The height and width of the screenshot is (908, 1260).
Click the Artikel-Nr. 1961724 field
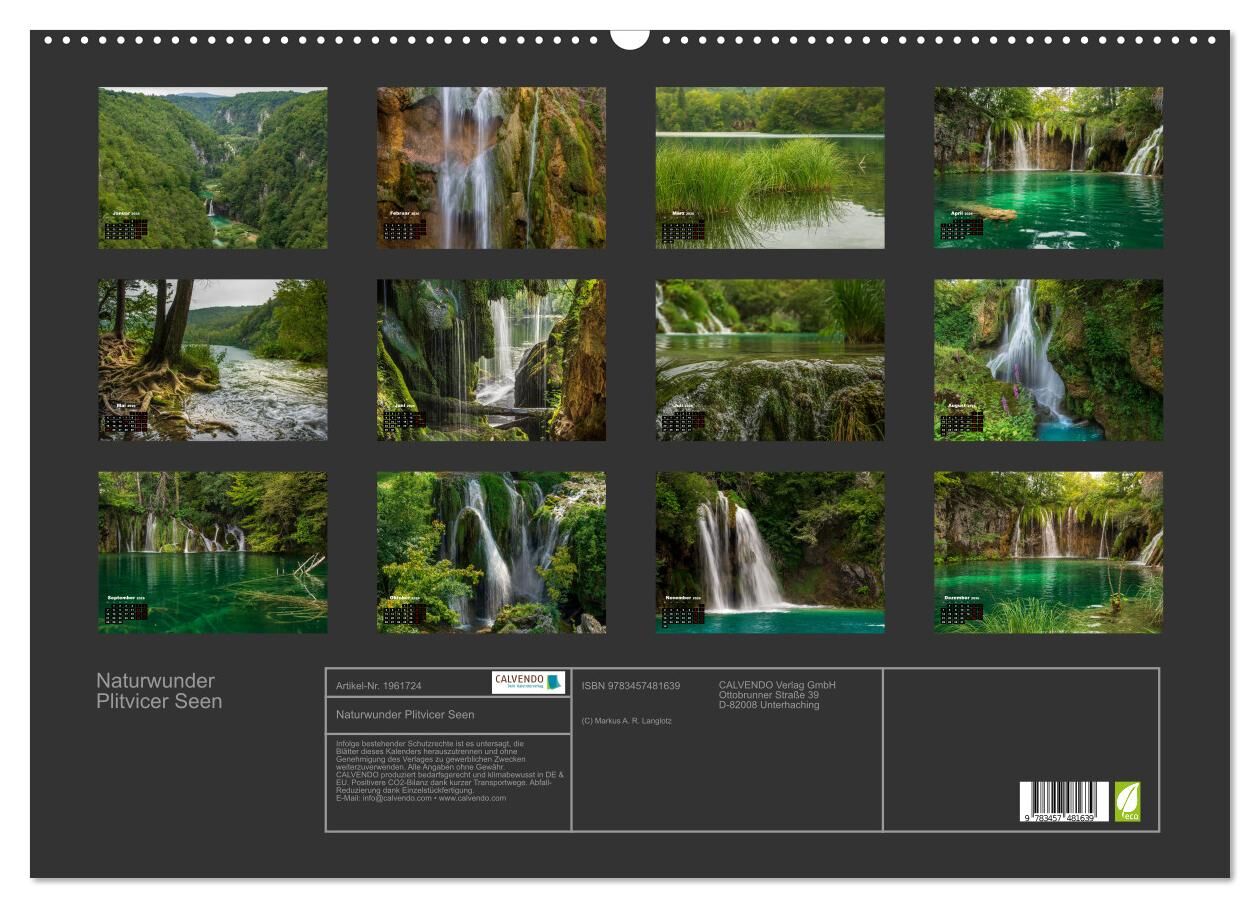coord(379,686)
